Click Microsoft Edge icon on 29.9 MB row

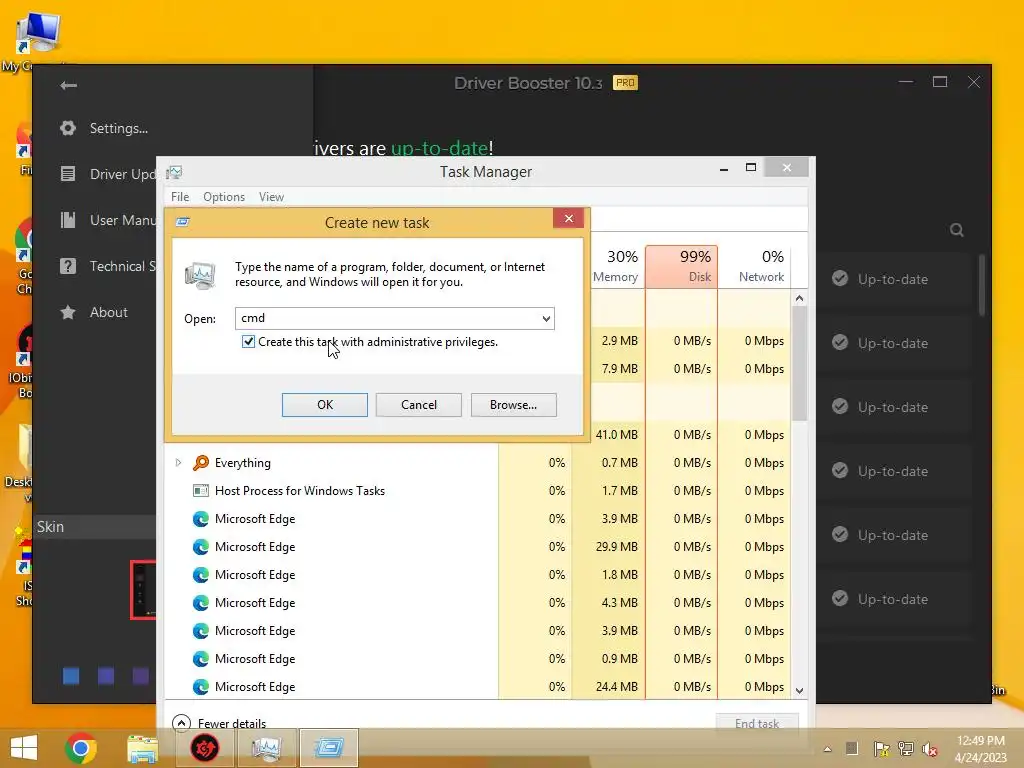(x=200, y=547)
